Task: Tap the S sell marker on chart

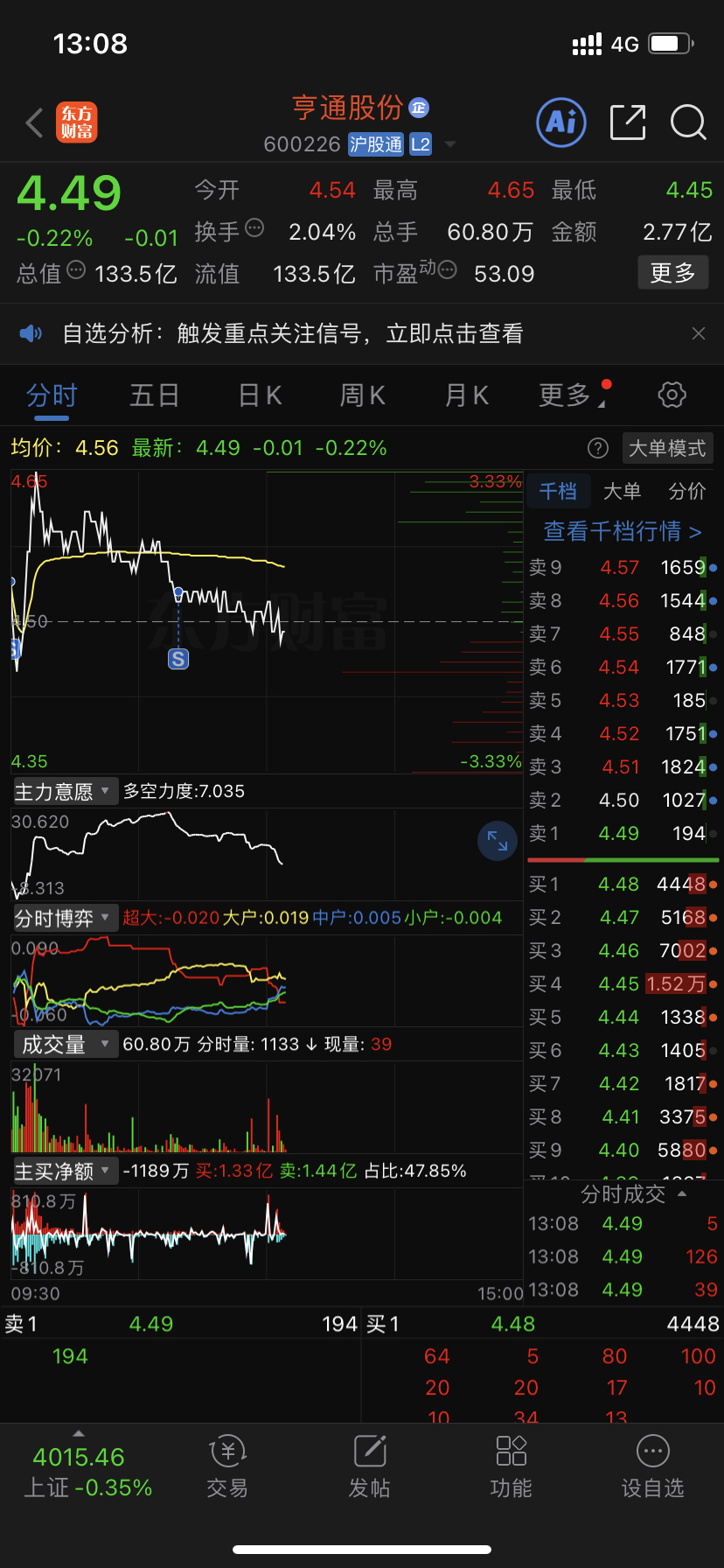Action: [x=178, y=659]
